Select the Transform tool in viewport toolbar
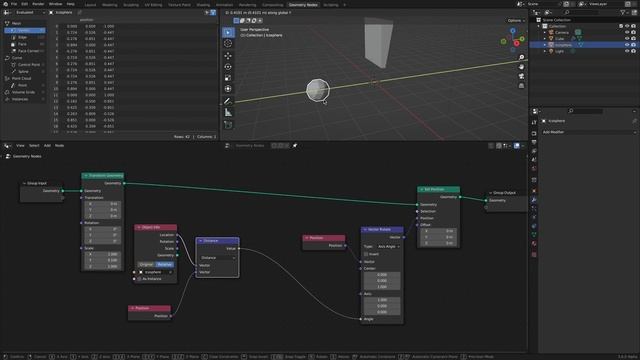 point(228,89)
